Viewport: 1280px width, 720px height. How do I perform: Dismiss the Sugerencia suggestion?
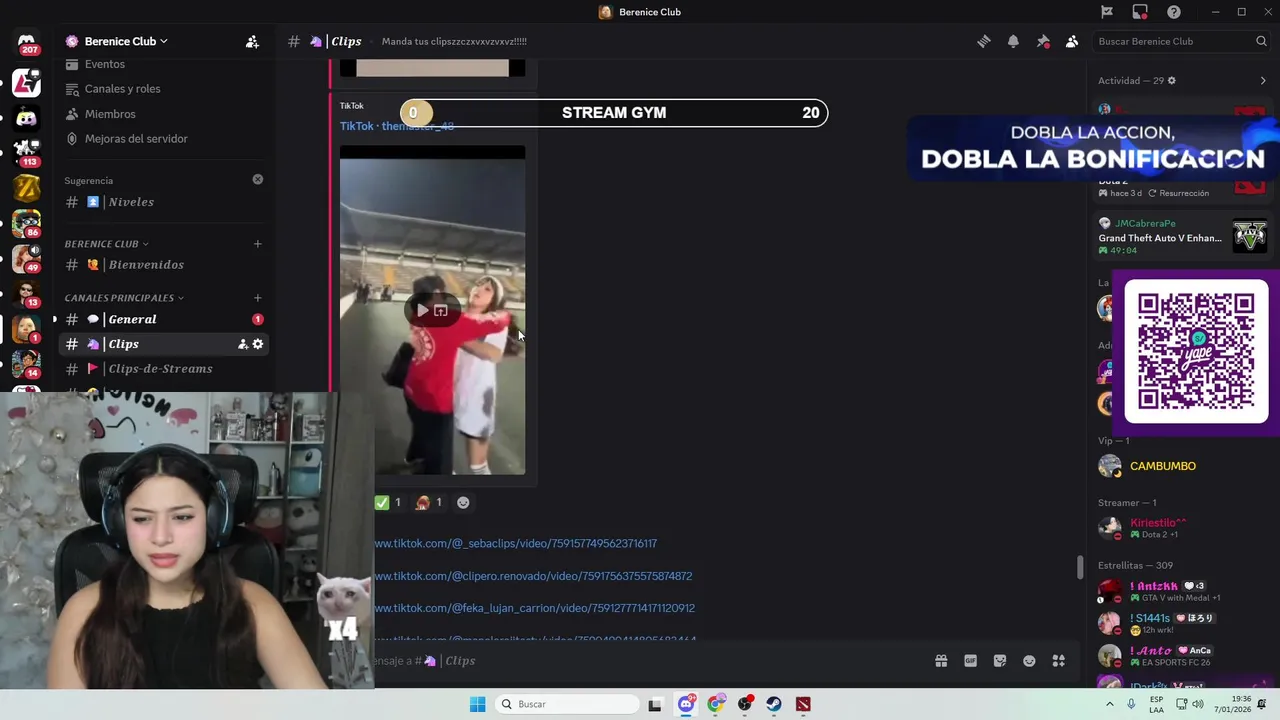pyautogui.click(x=258, y=179)
